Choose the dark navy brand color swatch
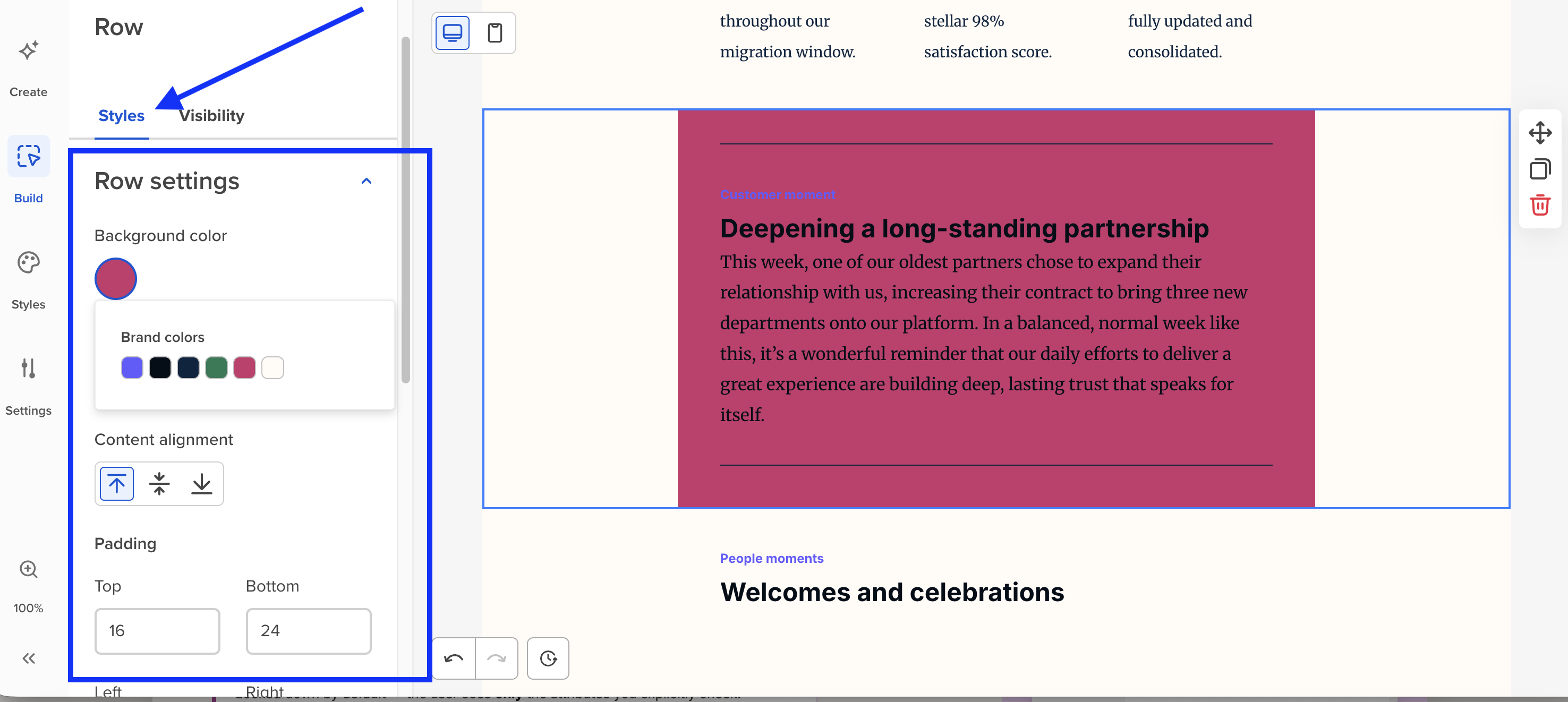The height and width of the screenshot is (702, 1568). tap(188, 368)
